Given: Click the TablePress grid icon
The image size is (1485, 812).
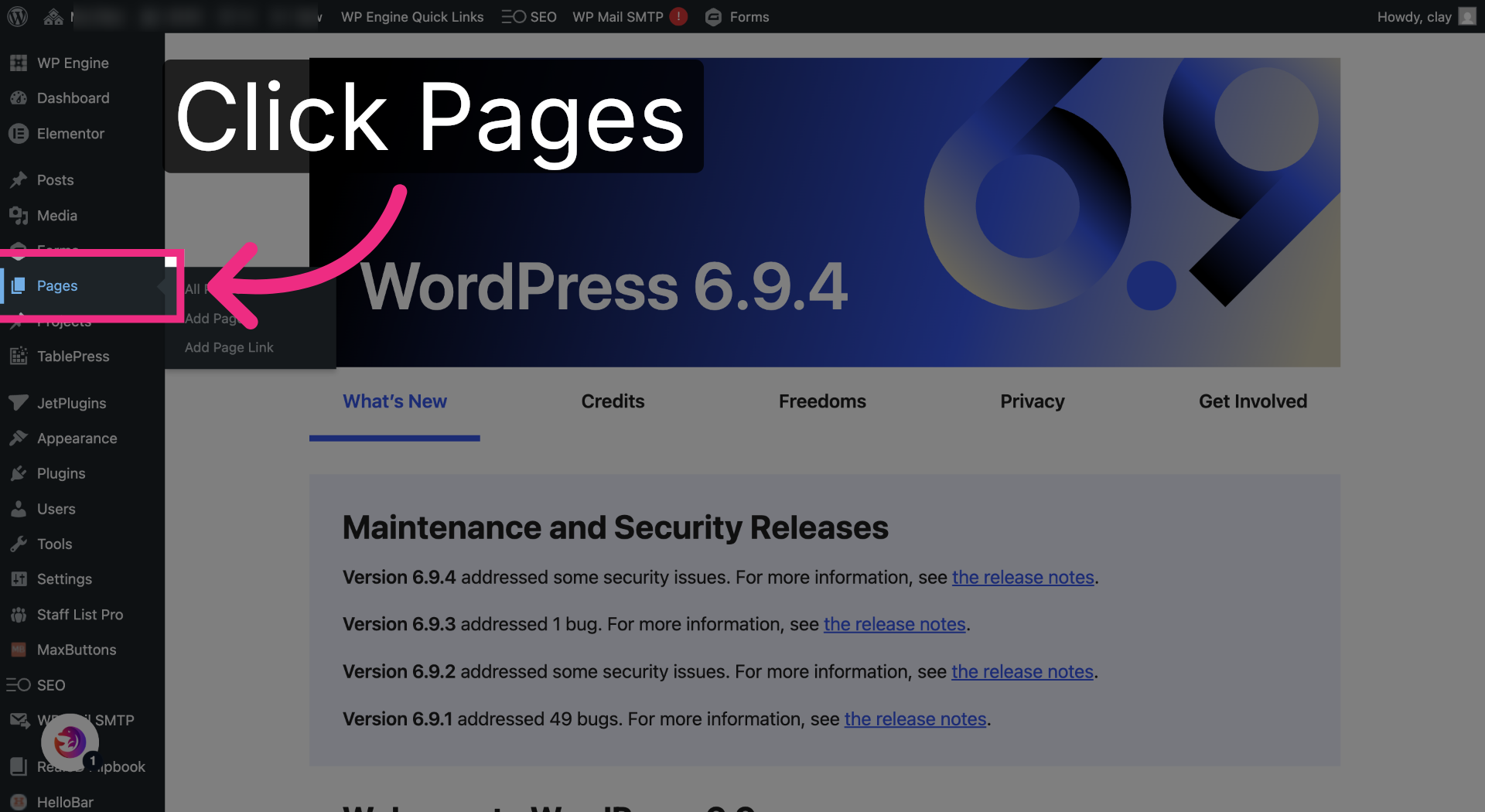Looking at the screenshot, I should 19,356.
